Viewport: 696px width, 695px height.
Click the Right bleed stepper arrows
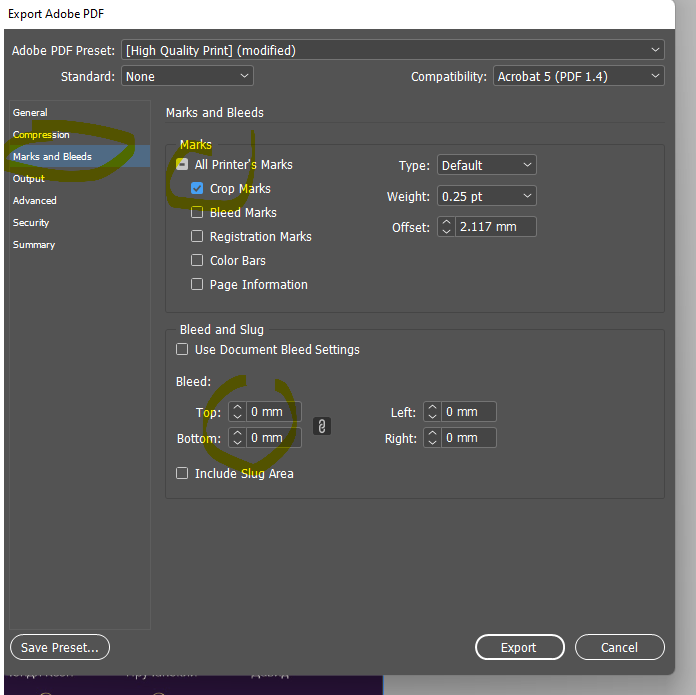click(x=432, y=438)
